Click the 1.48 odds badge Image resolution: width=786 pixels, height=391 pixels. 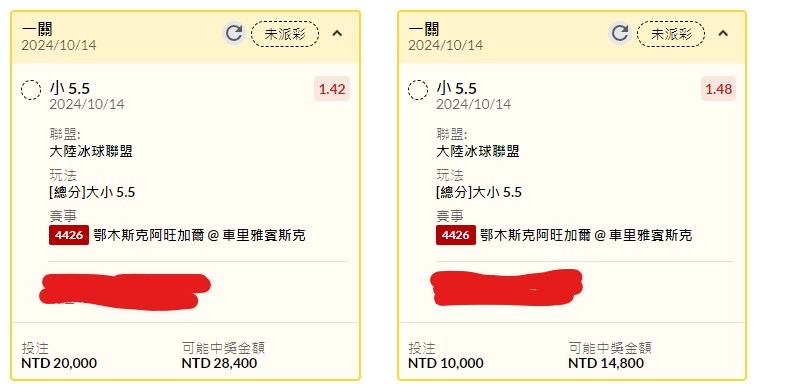[718, 89]
